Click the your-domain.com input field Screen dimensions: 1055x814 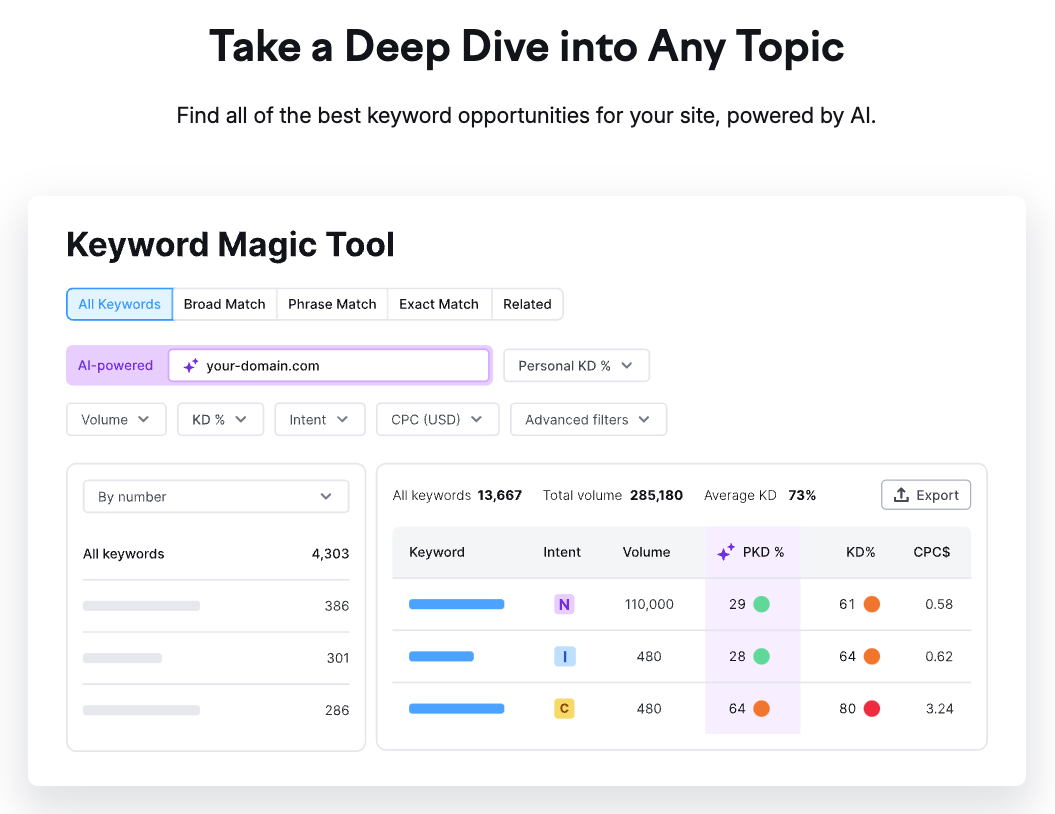pos(340,366)
